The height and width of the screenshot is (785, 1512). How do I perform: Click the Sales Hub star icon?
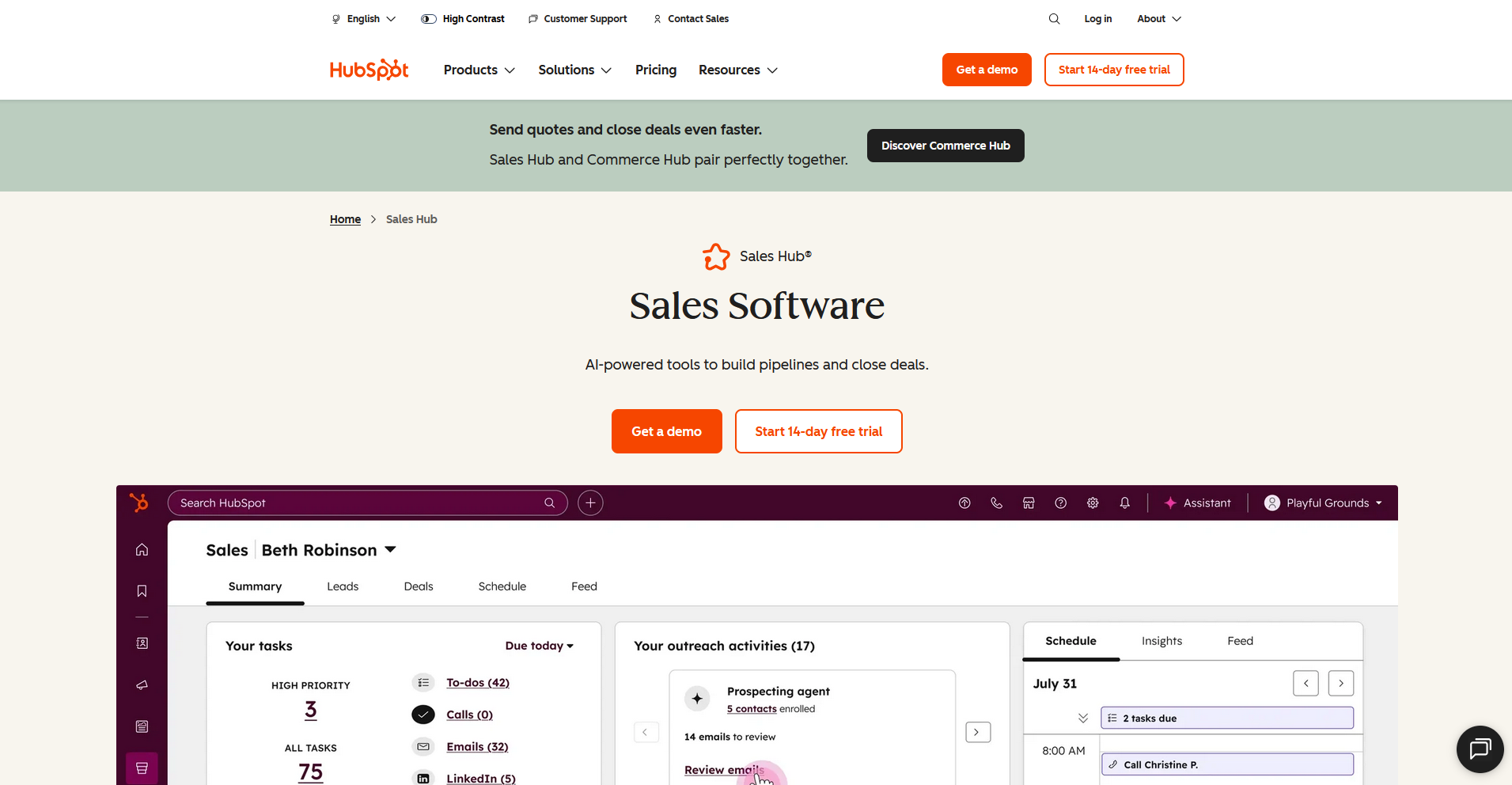[x=716, y=256]
